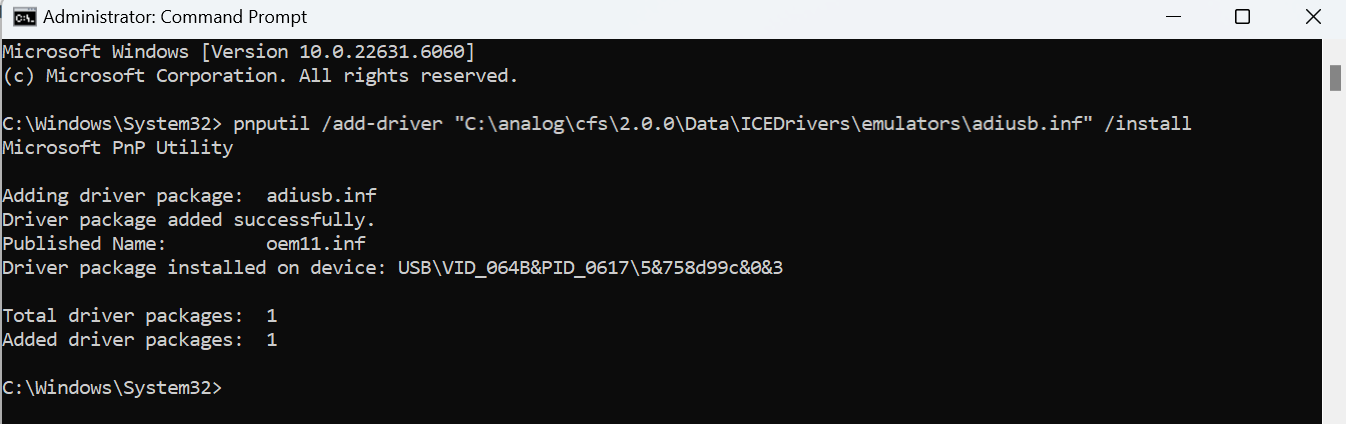Click the "Total driver packages" line
The height and width of the screenshot is (424, 1346).
click(139, 316)
